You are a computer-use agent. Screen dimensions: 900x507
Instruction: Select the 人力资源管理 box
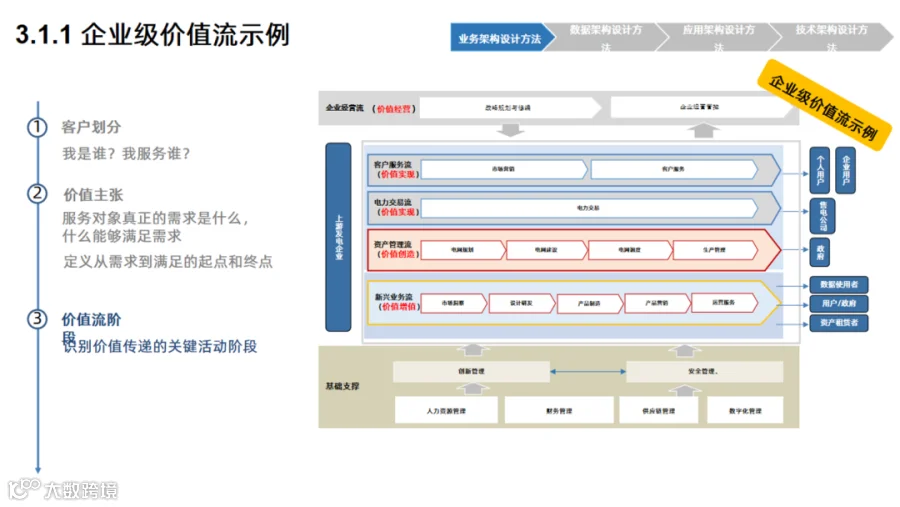447,411
